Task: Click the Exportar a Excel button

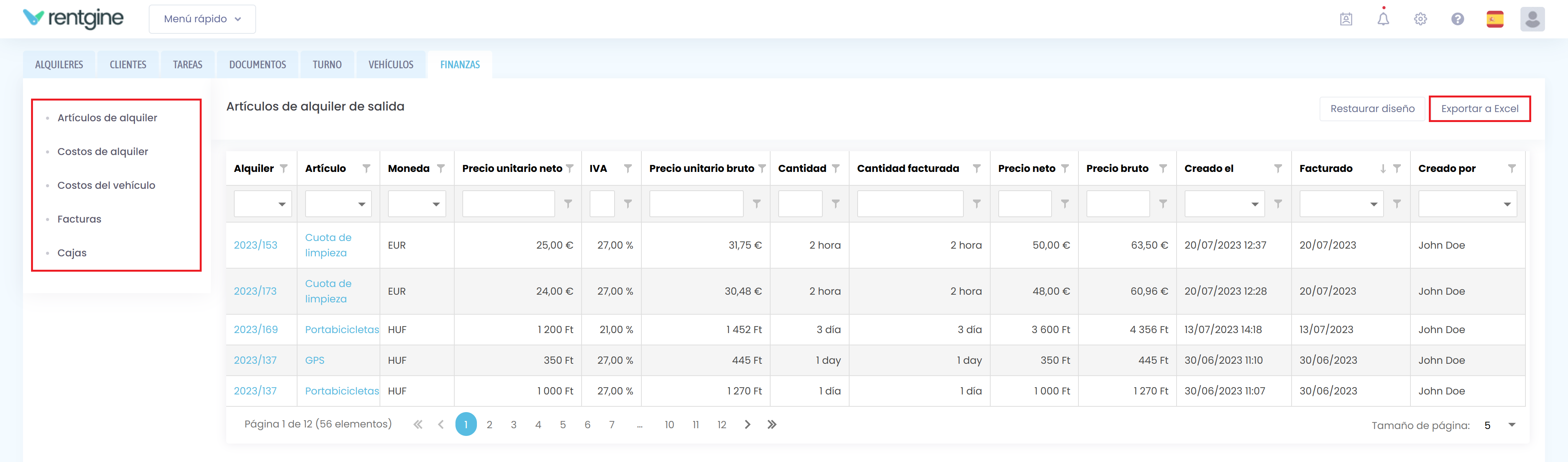Action: pyautogui.click(x=1479, y=109)
